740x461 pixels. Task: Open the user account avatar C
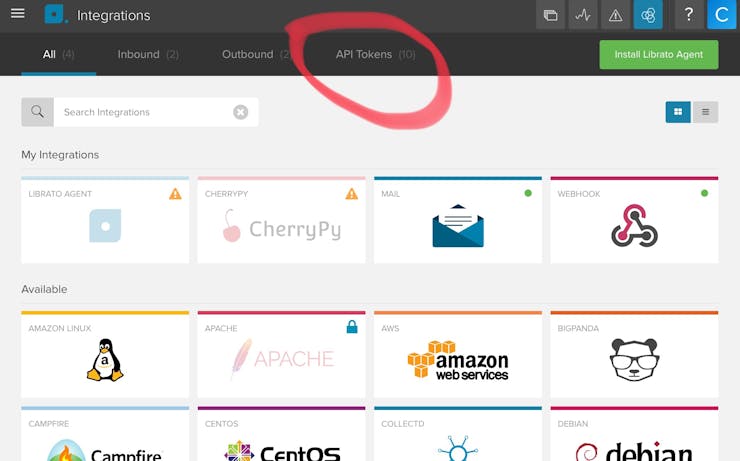tap(722, 15)
